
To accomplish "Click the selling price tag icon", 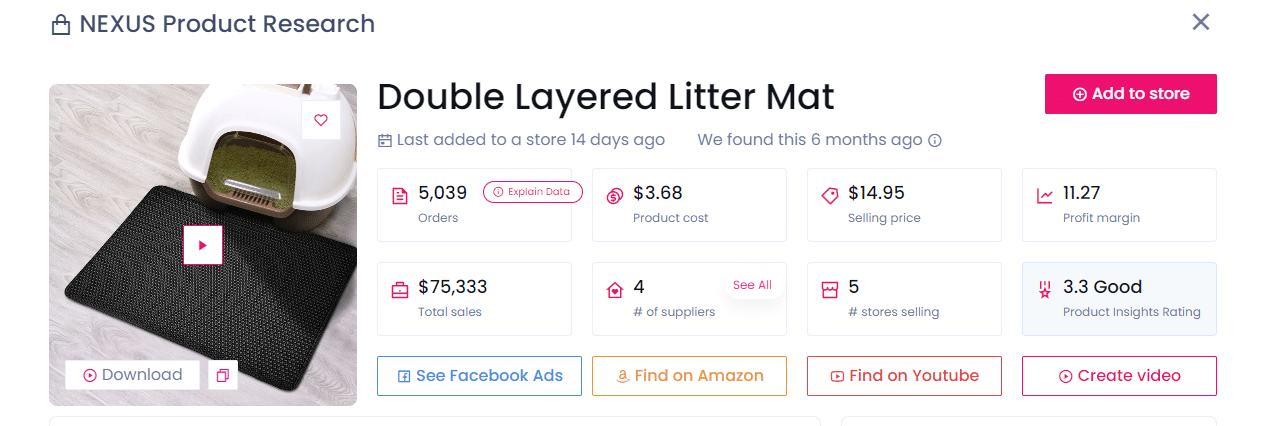I will pyautogui.click(x=829, y=197).
